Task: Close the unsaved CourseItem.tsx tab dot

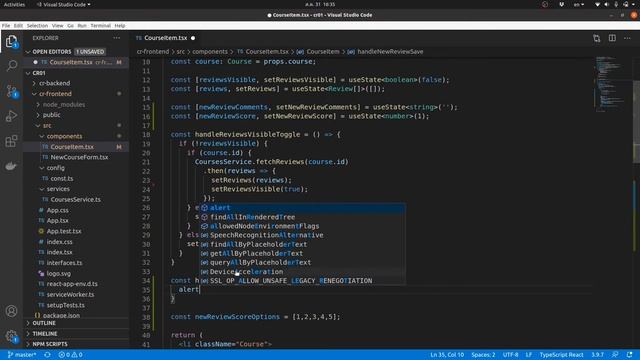Action: coord(193,38)
